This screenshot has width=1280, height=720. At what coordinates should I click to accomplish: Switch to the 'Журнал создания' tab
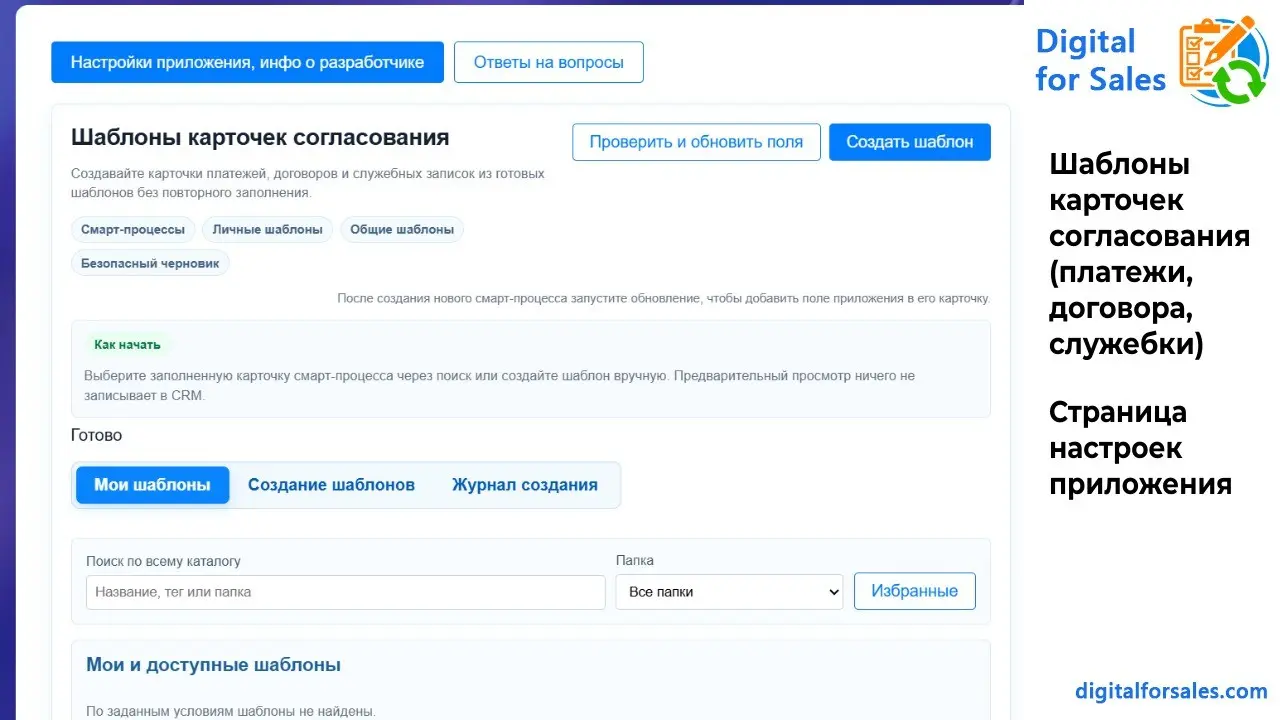tap(524, 485)
